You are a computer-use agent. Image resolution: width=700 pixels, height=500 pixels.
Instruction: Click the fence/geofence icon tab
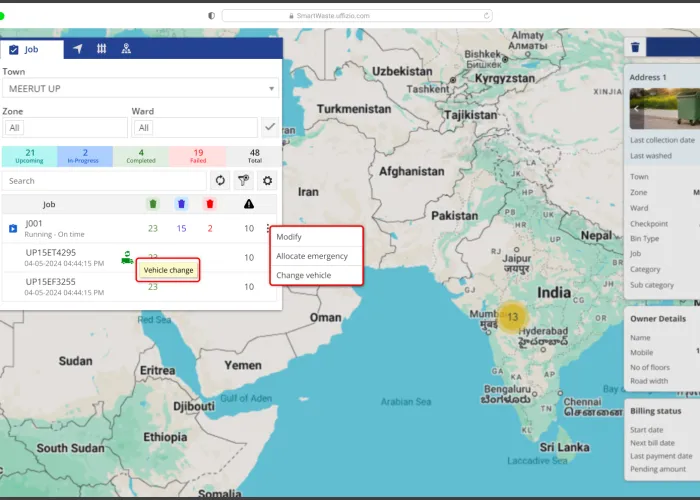pos(102,49)
